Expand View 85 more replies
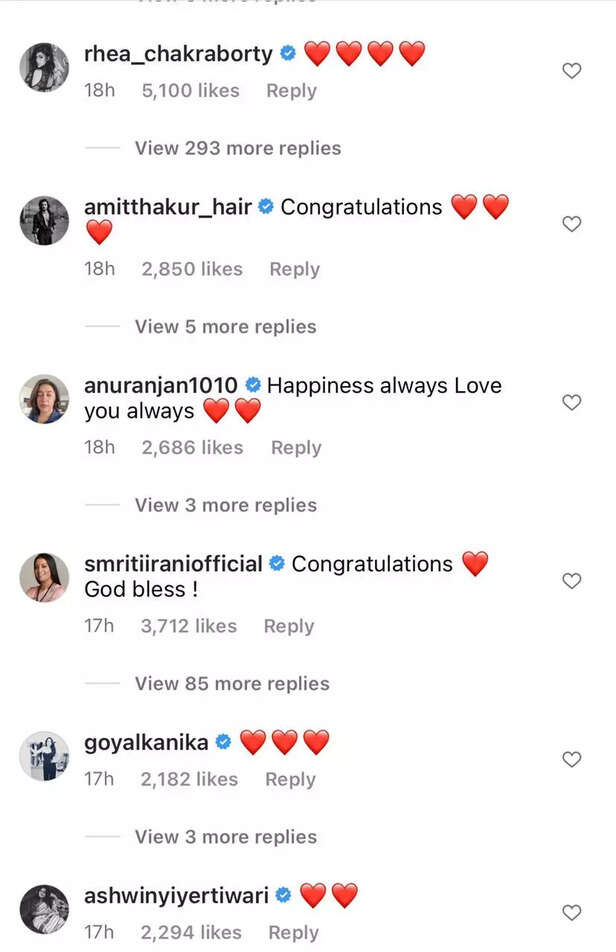Screen dimensions: 616x952 click(232, 684)
